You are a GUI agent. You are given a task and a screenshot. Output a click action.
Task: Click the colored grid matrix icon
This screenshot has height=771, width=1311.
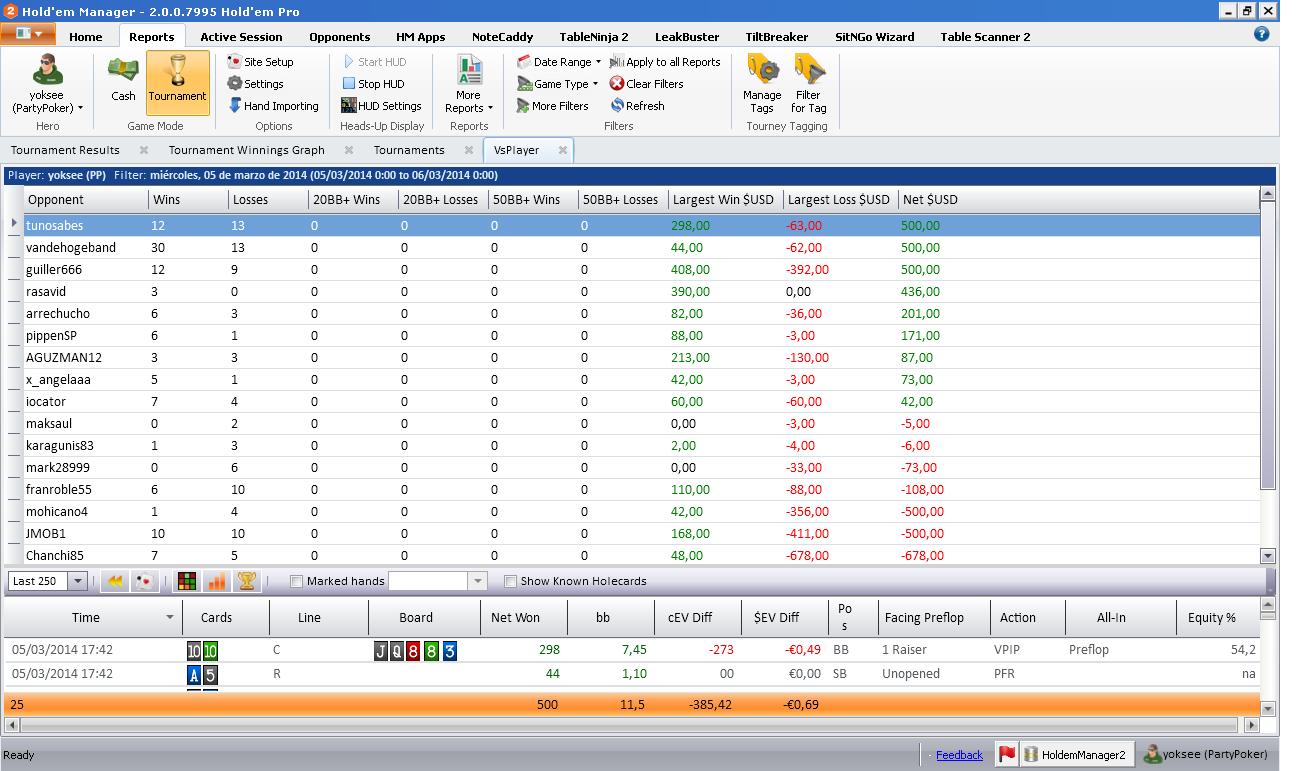[186, 581]
